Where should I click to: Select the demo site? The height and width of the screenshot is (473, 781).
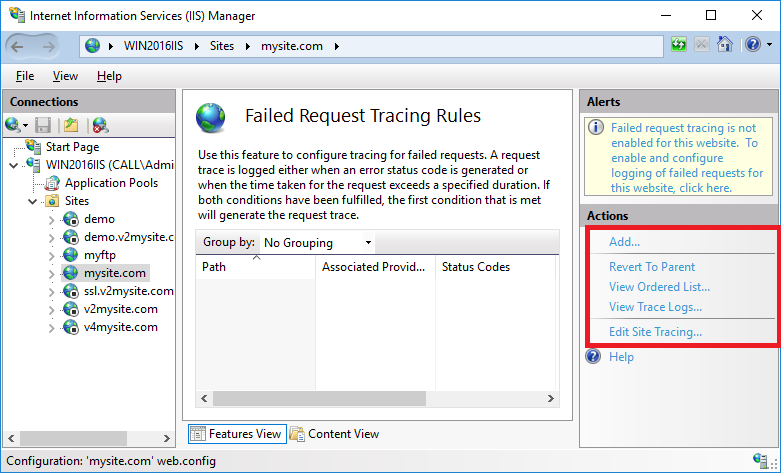(x=99, y=219)
